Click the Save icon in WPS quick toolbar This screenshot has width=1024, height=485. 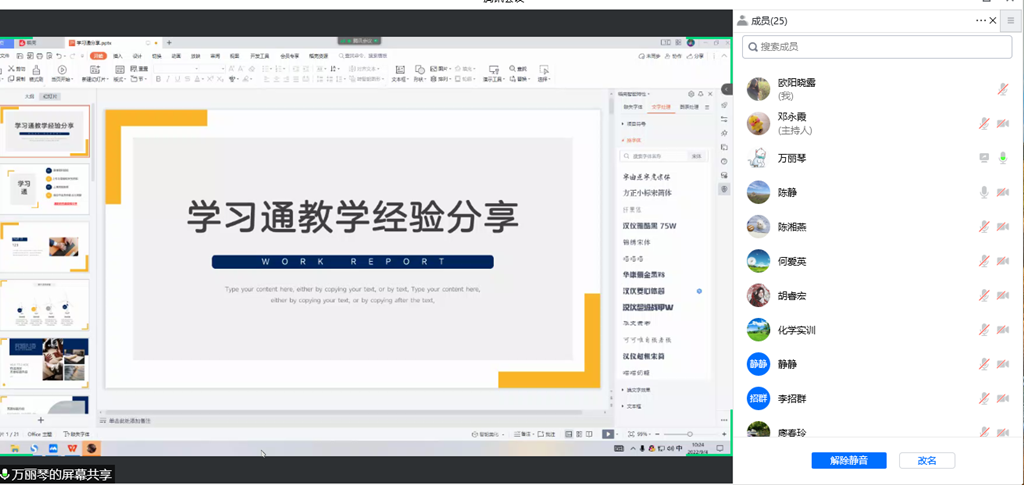[x=20, y=56]
